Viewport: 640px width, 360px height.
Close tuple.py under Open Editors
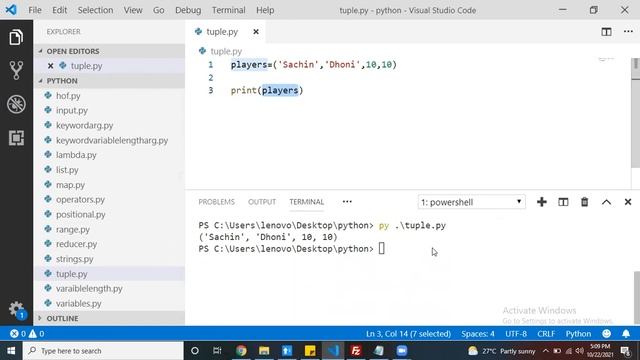[50, 66]
